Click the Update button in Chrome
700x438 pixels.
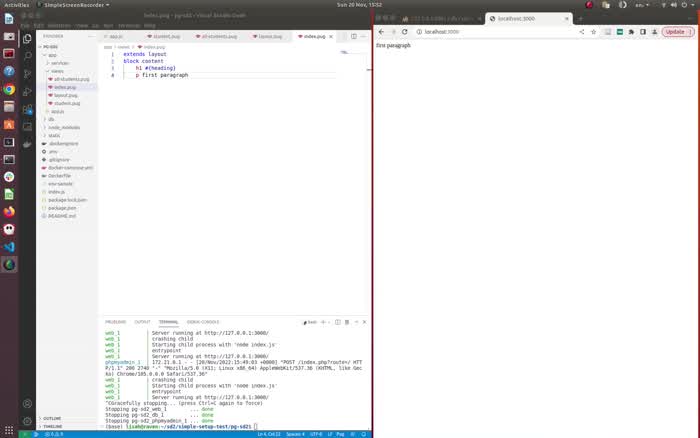click(x=675, y=32)
